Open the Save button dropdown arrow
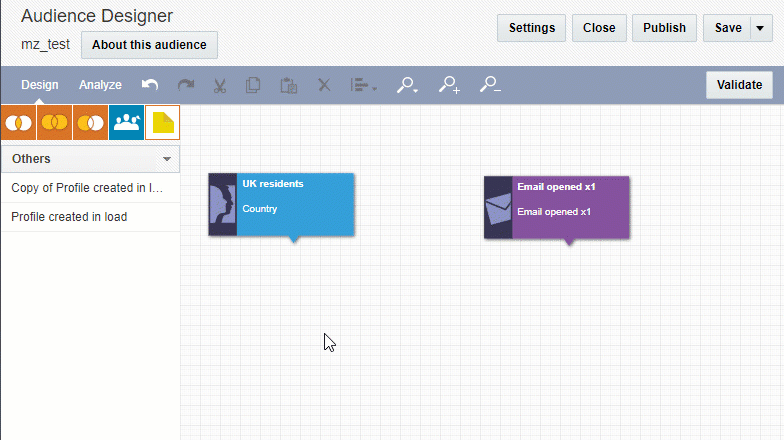The width and height of the screenshot is (784, 440). tap(760, 28)
